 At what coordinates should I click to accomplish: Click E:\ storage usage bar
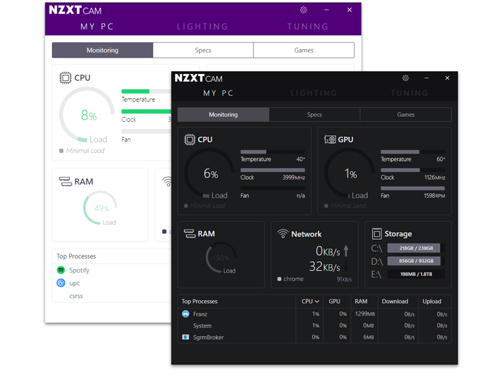[416, 274]
